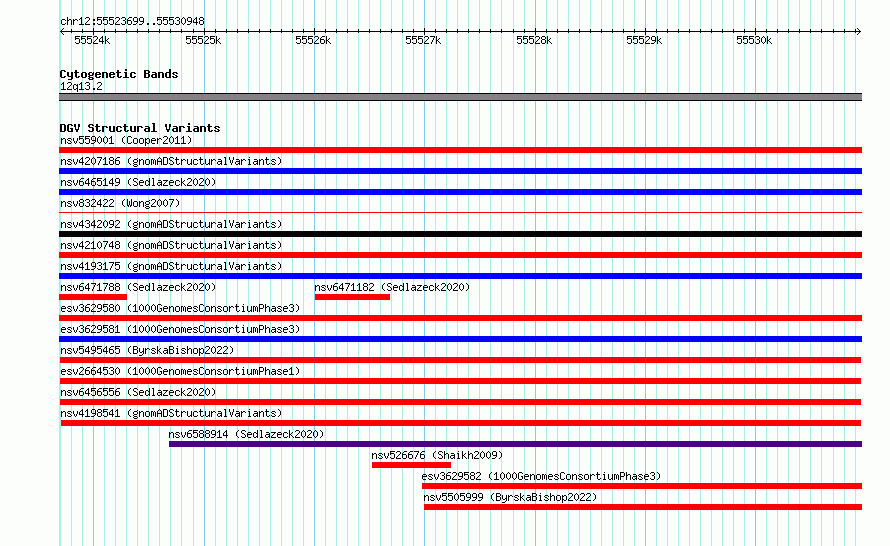Open variant nsv4193175 gnomAD label
This screenshot has height=546, width=890.
coord(171,266)
